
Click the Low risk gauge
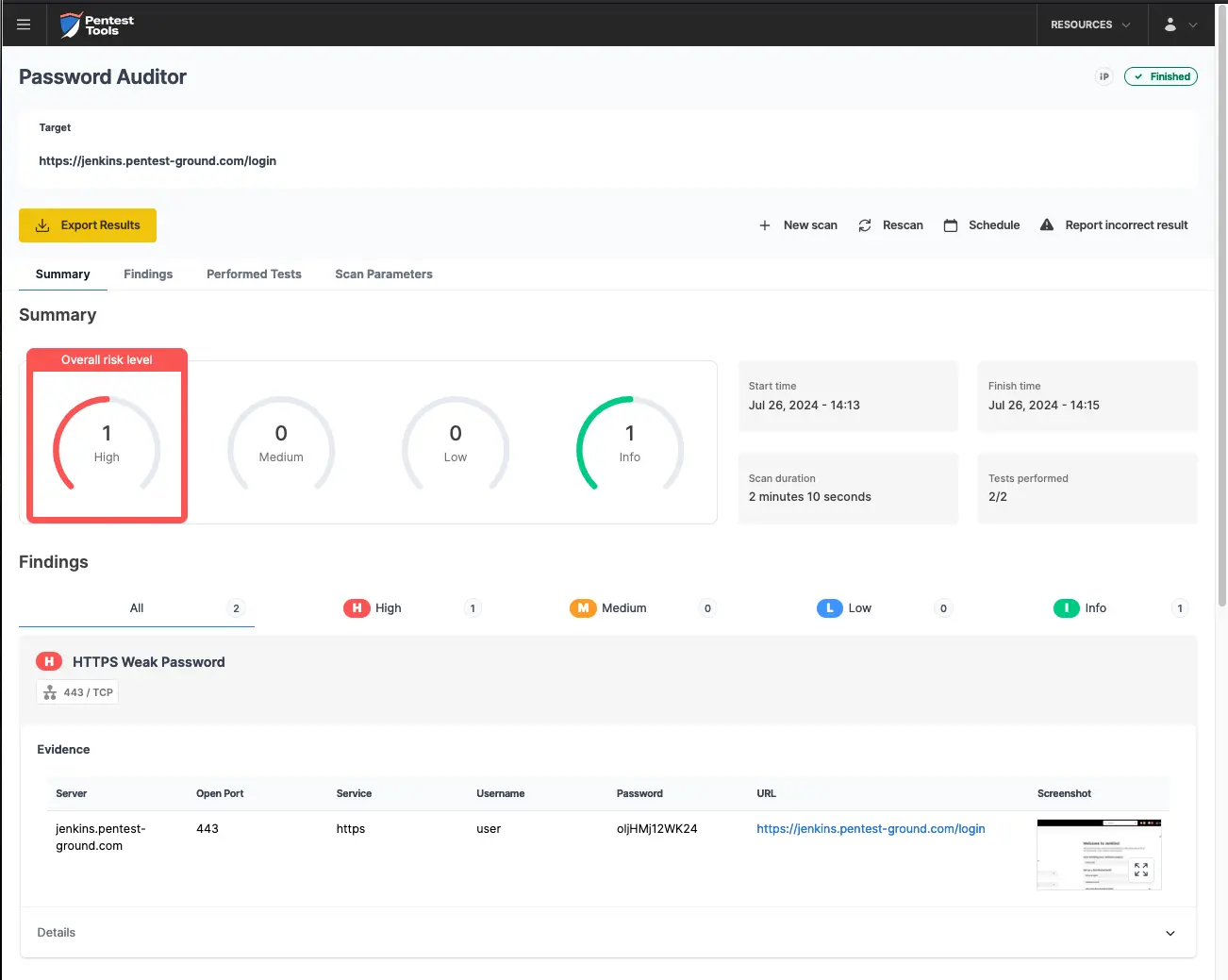tap(456, 443)
